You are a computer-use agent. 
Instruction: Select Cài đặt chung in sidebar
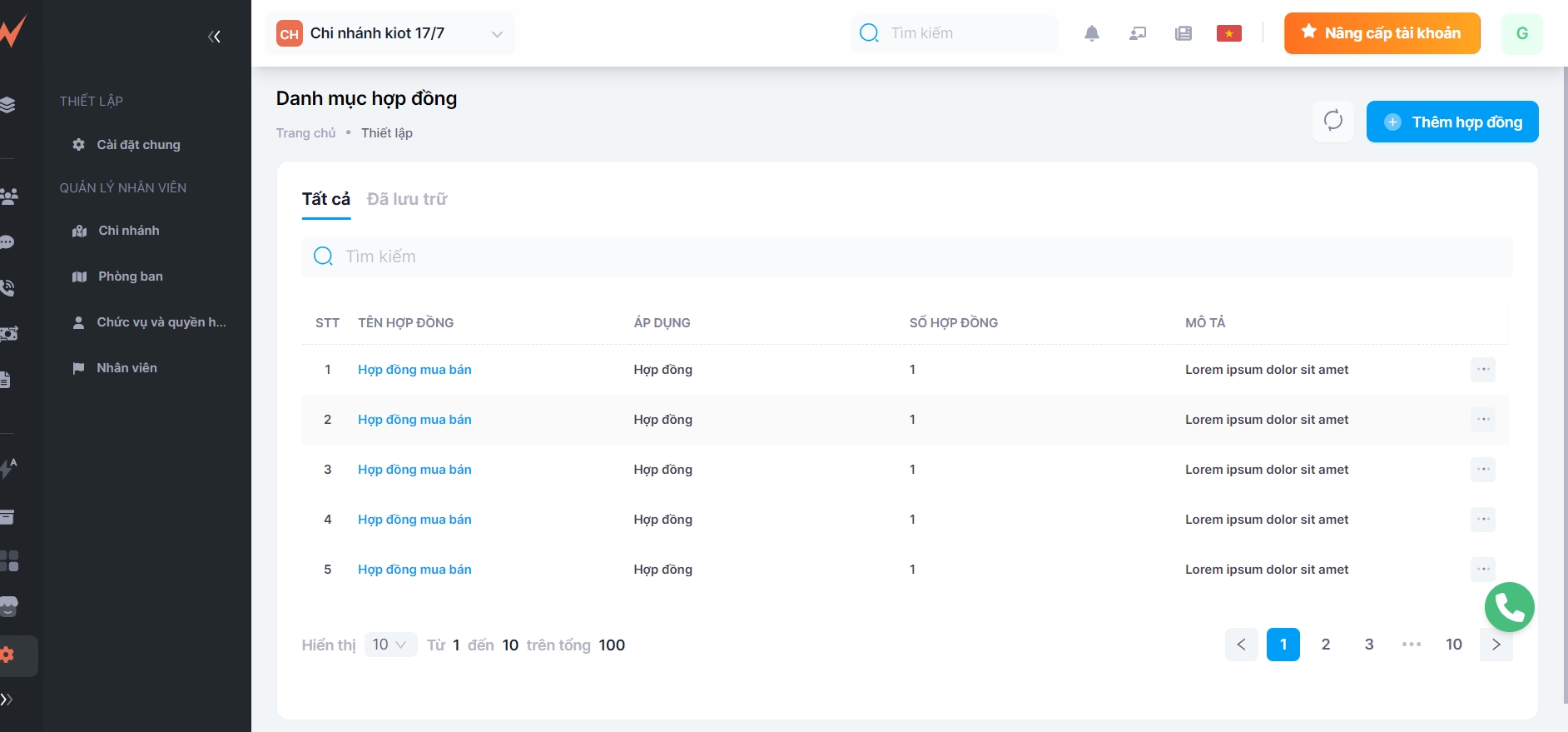(138, 145)
